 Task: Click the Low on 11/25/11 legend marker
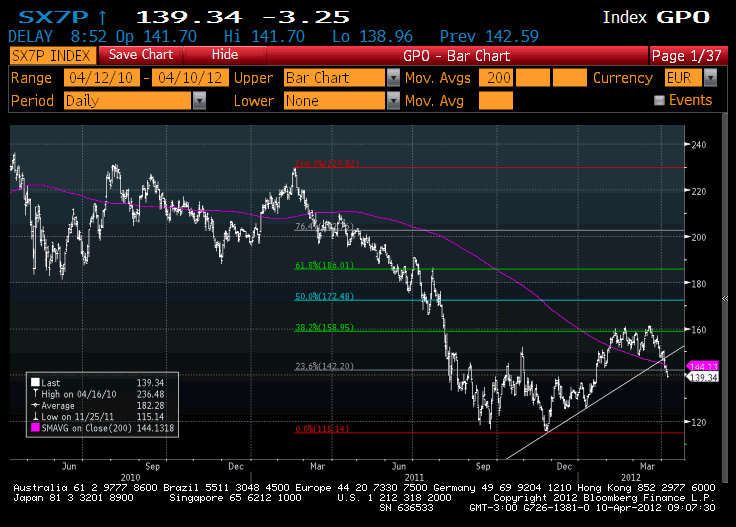[35, 416]
